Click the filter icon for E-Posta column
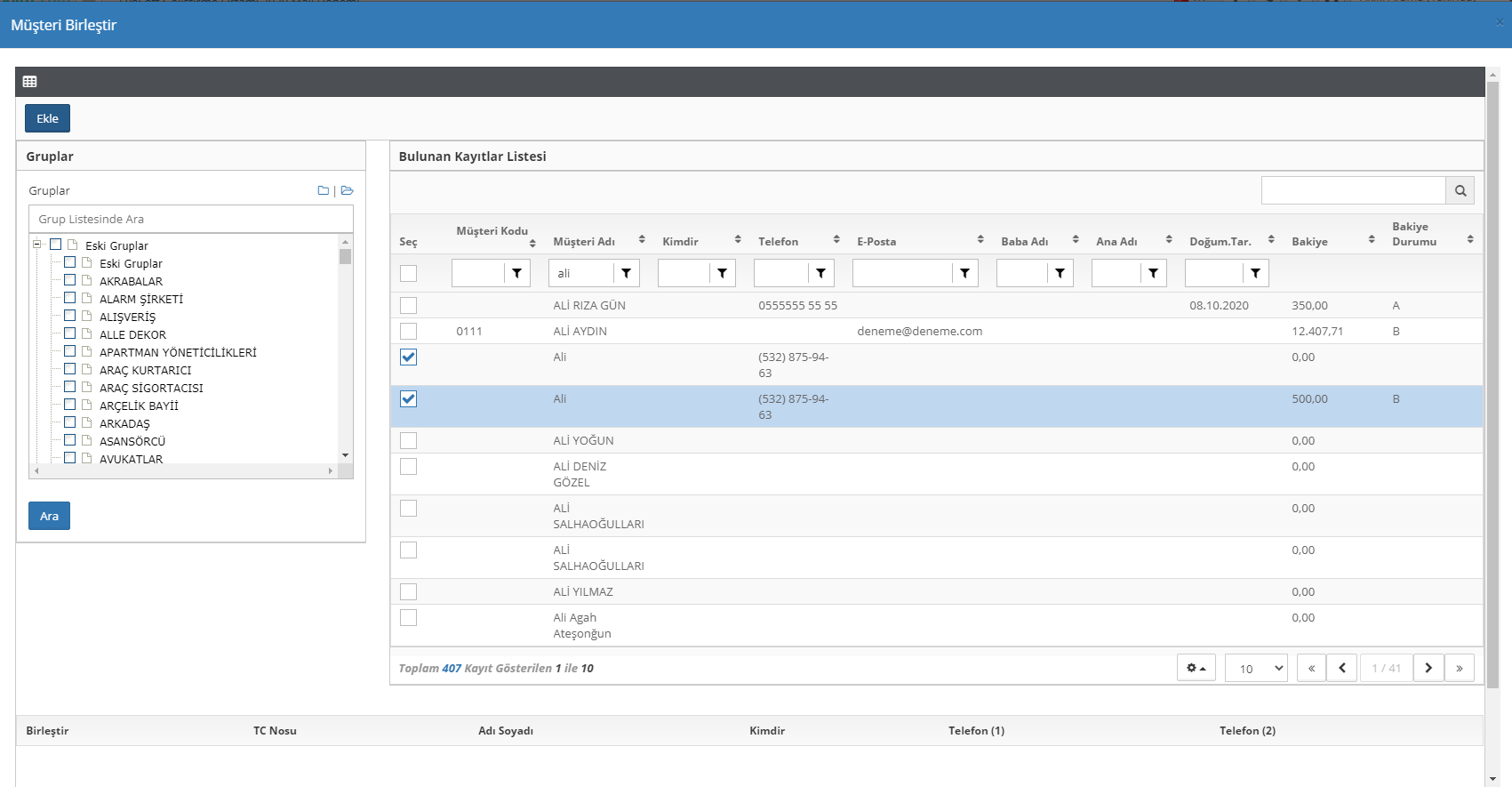The image size is (1512, 795). pyautogui.click(x=964, y=274)
